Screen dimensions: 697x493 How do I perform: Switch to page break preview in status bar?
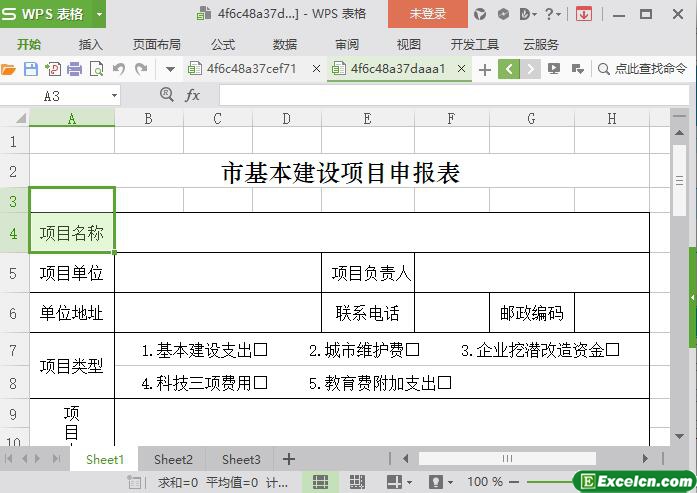[357, 481]
